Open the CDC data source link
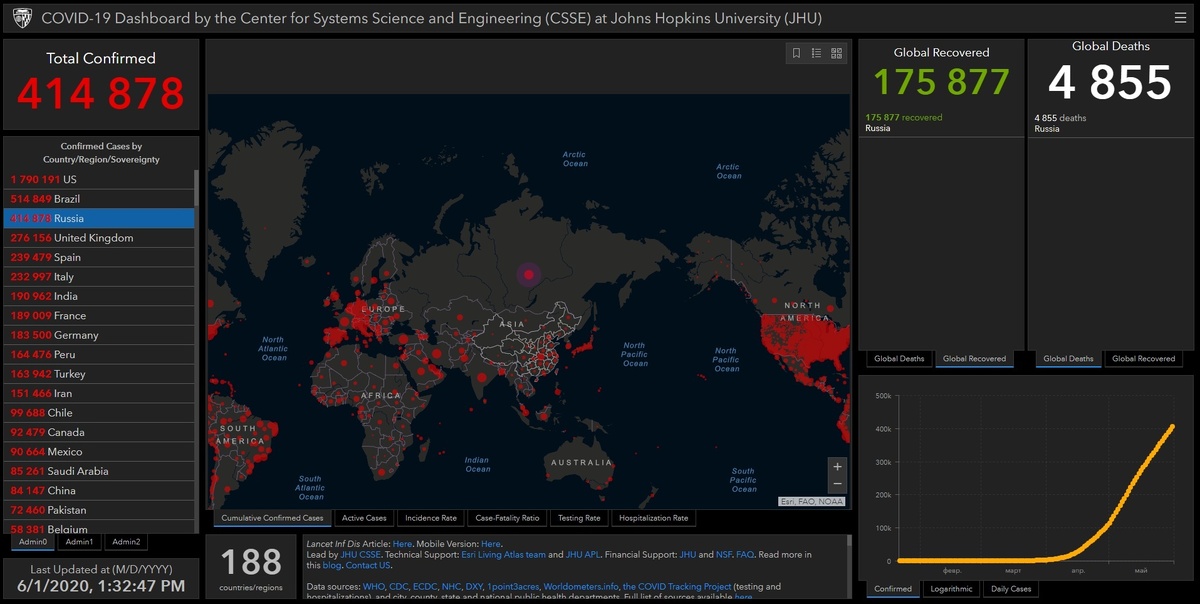 (398, 587)
